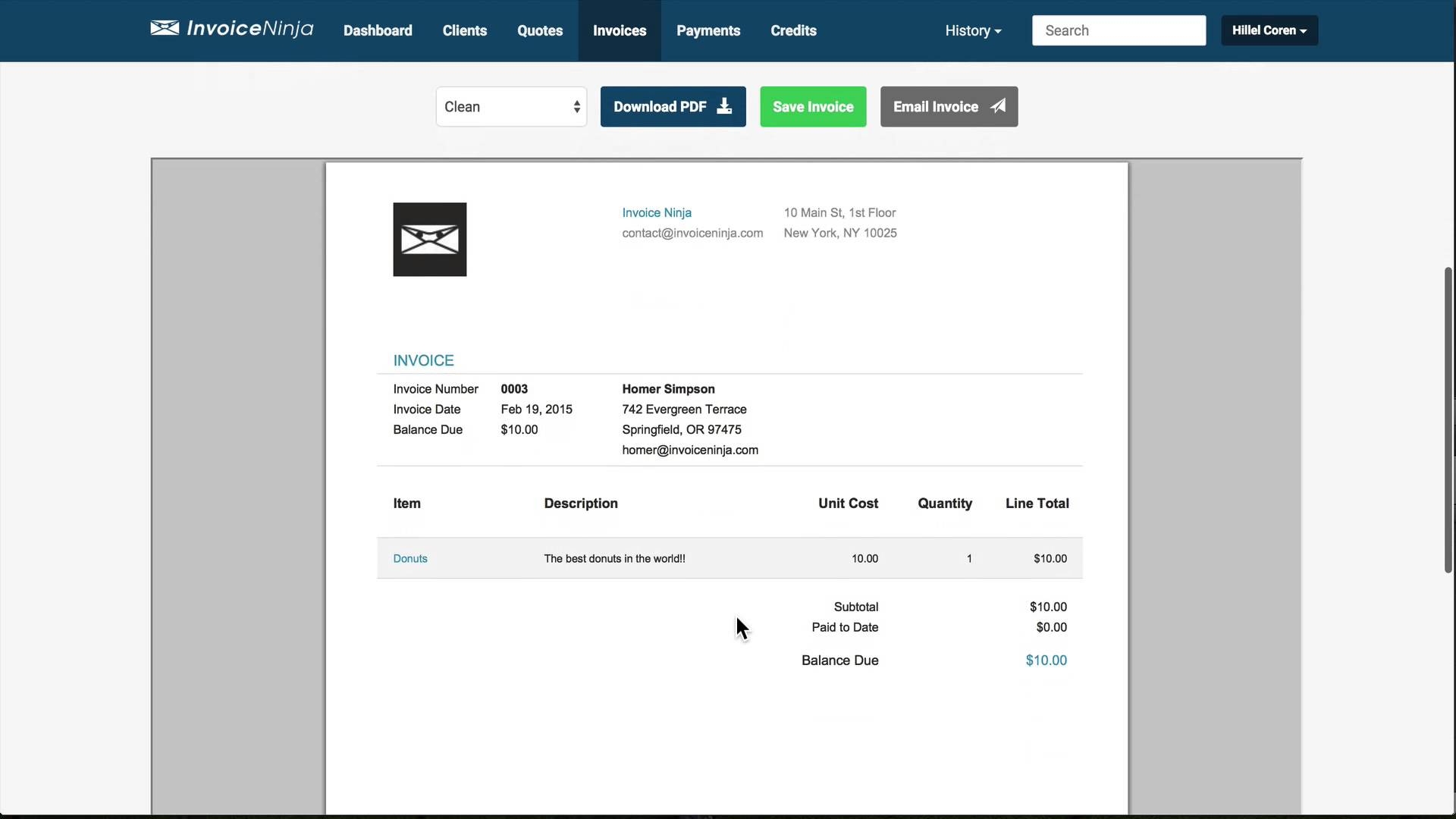Viewport: 1456px width, 819px height.
Task: Open the History dropdown
Action: click(973, 30)
